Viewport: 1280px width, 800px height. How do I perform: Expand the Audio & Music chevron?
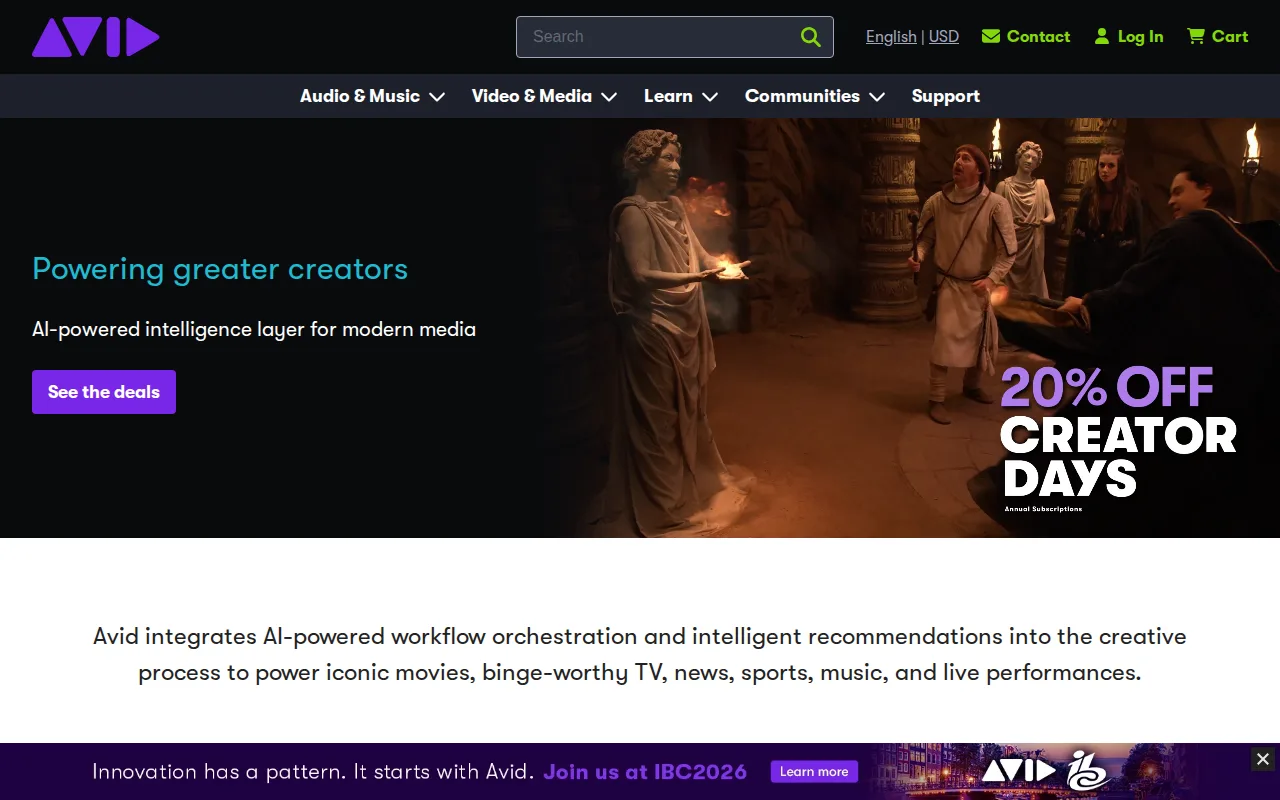tap(437, 97)
